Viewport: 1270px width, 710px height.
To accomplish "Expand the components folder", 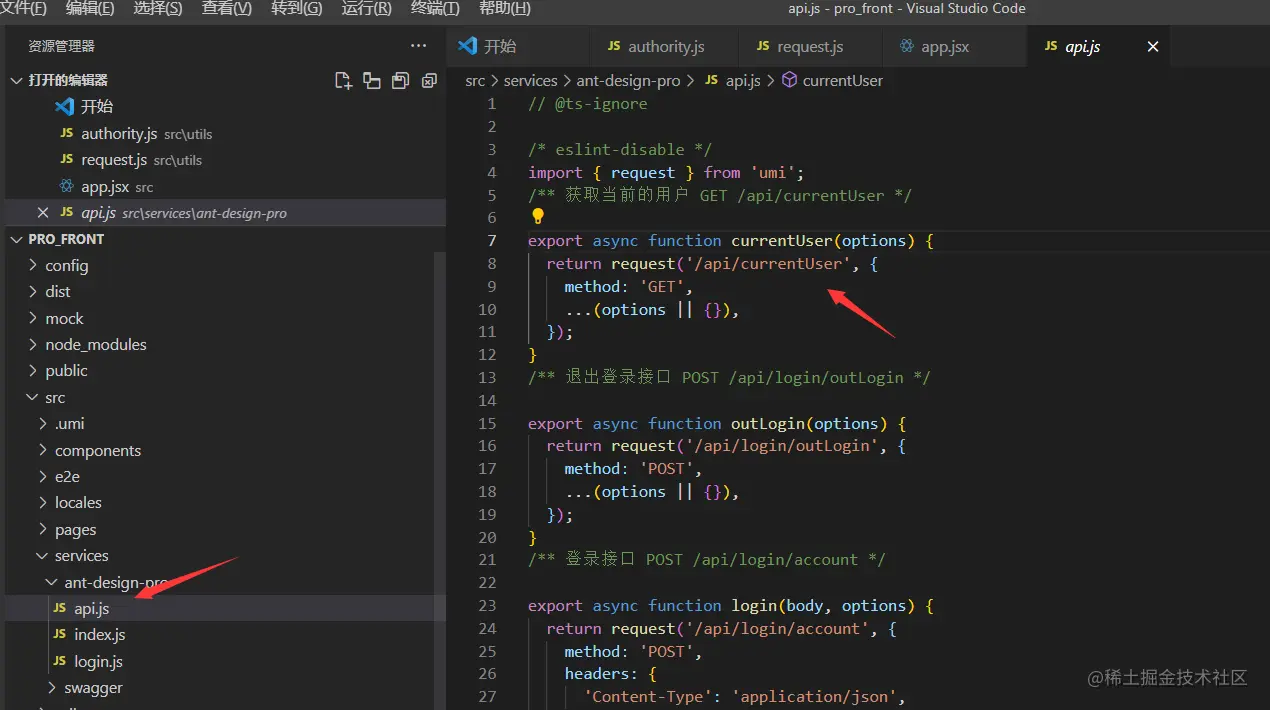I will [x=43, y=450].
